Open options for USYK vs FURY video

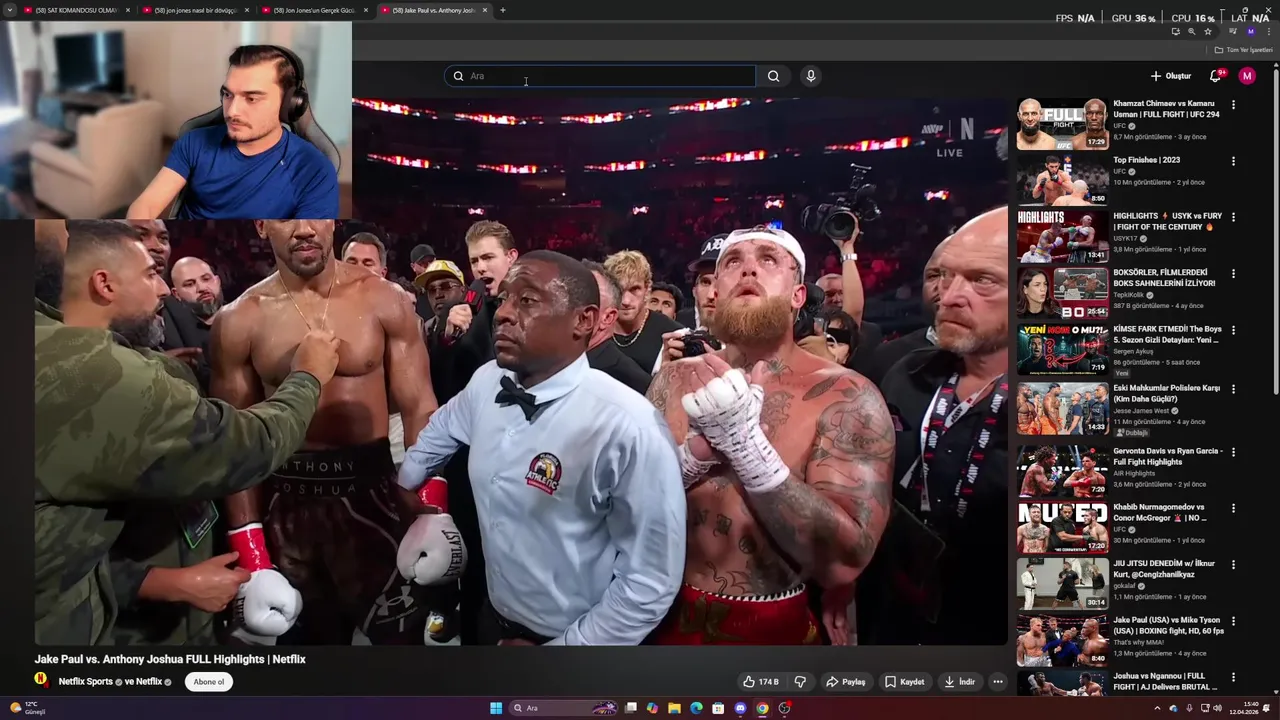[x=1233, y=217]
